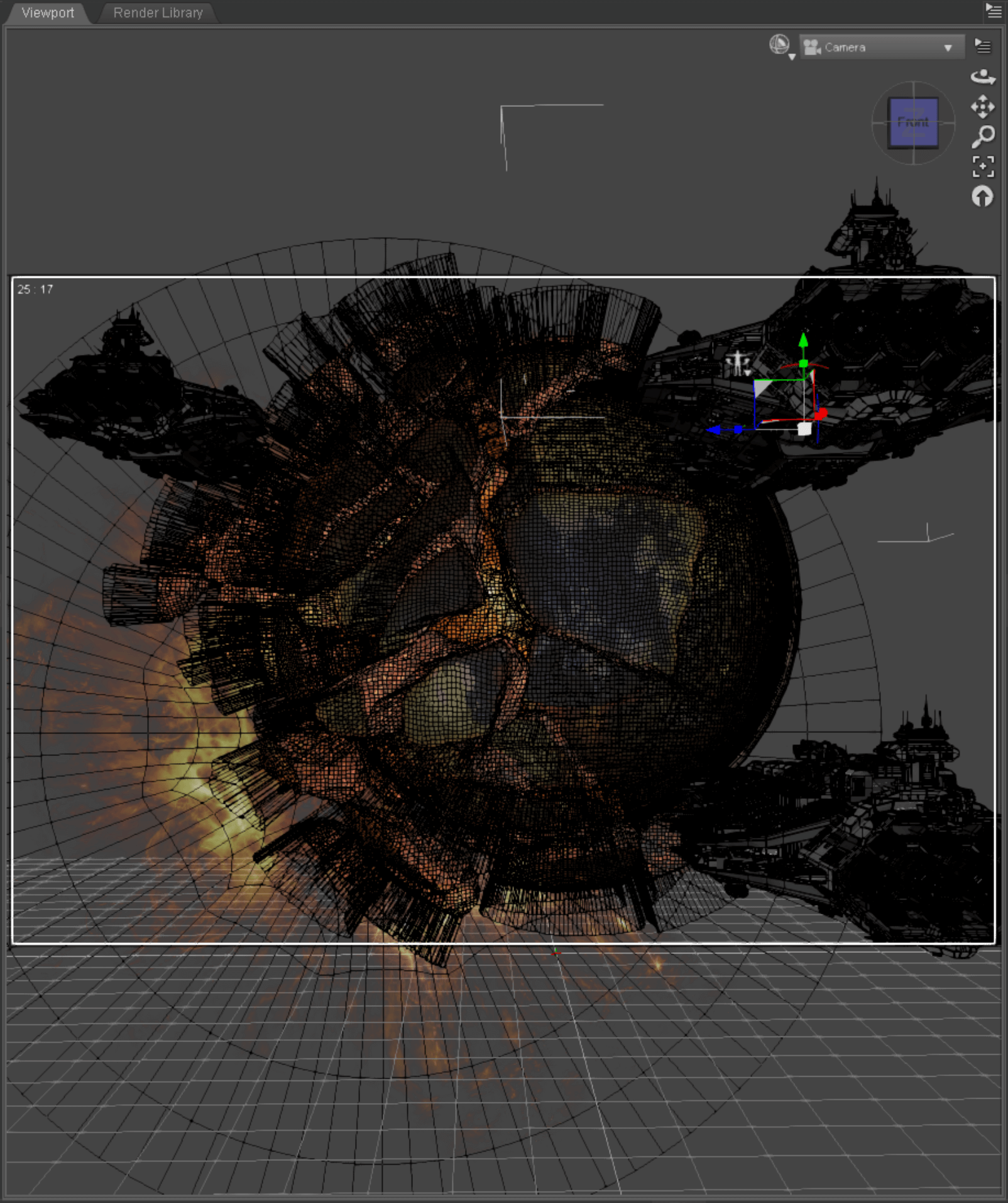Click the white center gizmo square
Image resolution: width=1008 pixels, height=1203 pixels.
click(804, 429)
